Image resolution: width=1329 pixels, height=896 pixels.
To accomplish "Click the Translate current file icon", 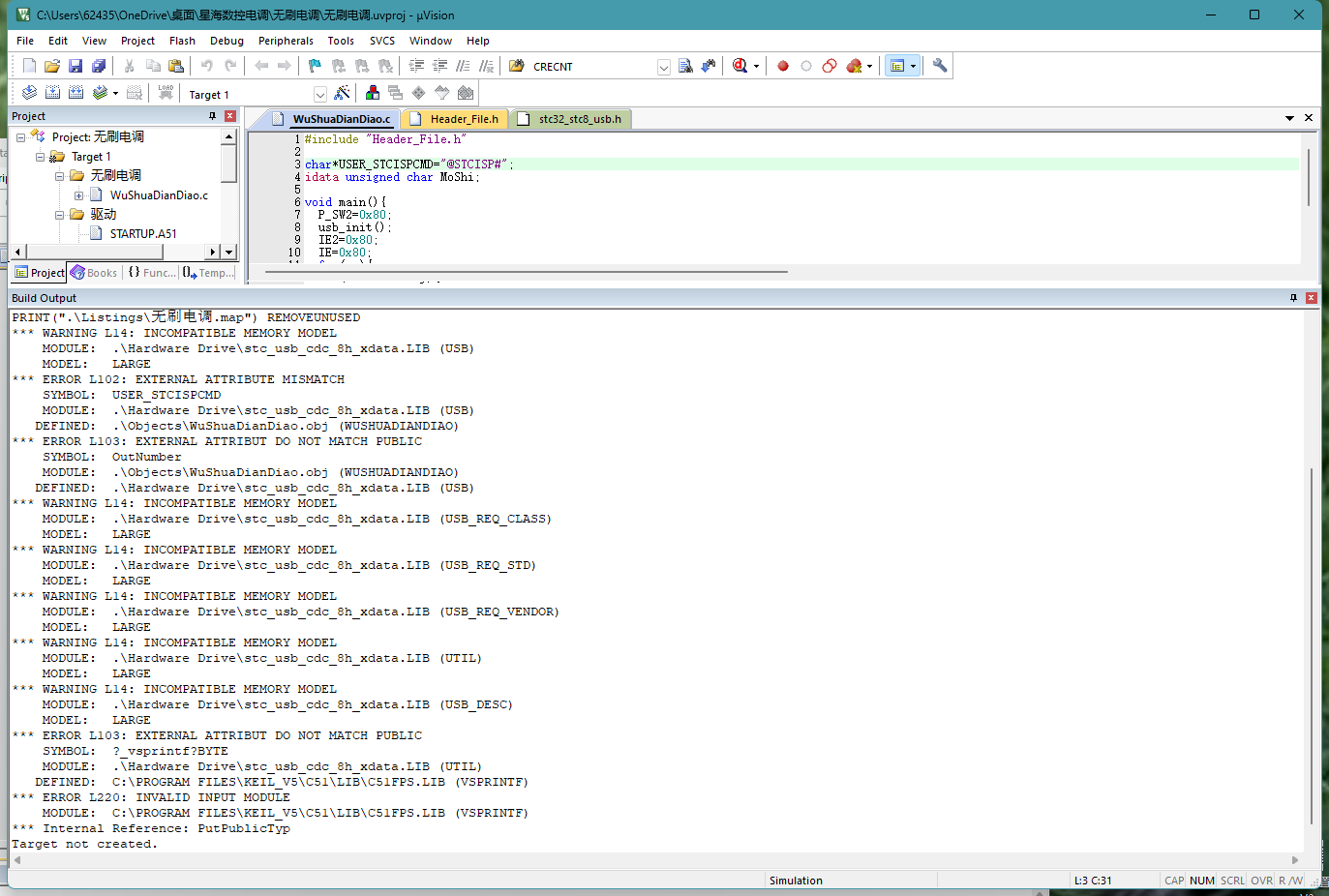I will pyautogui.click(x=29, y=93).
